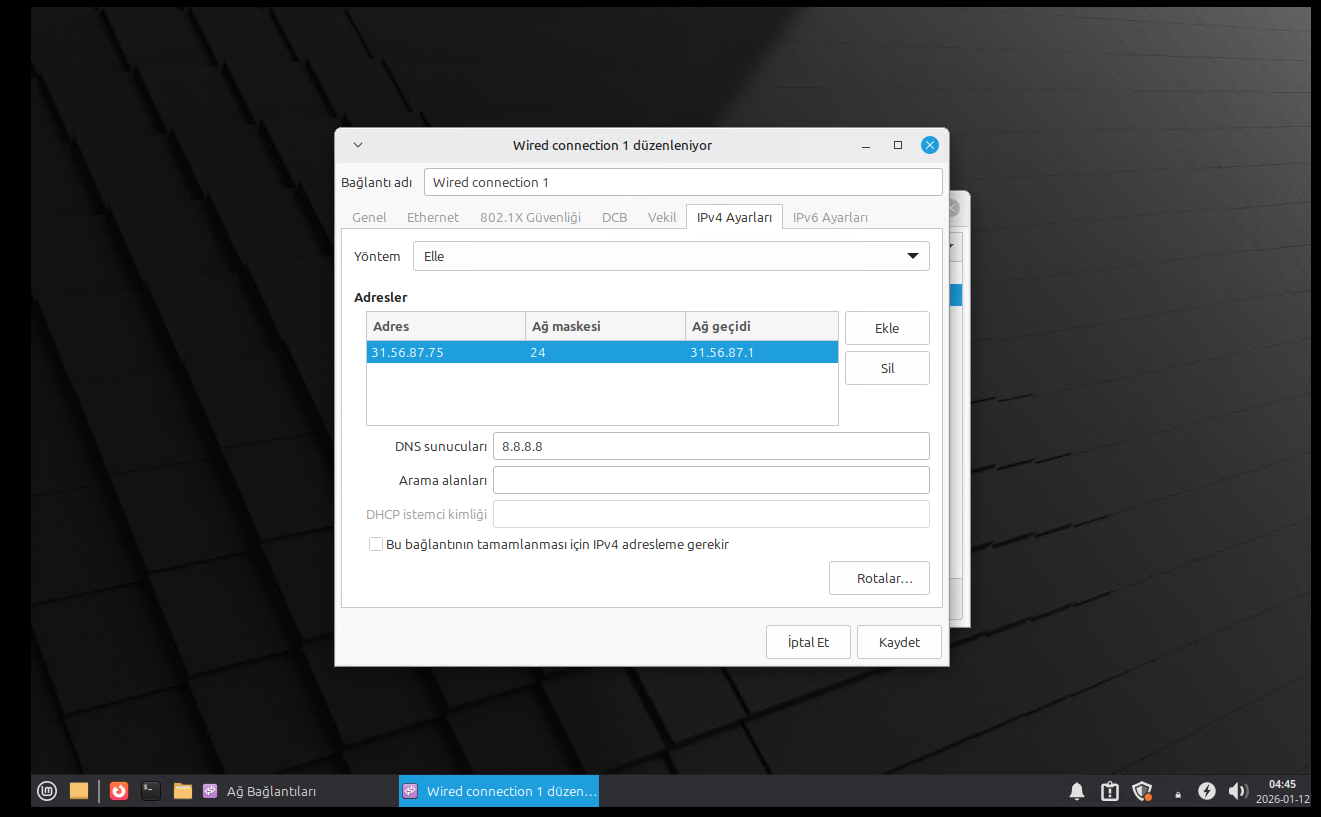Open the file manager folder icon beside the terminal
1321x817 pixels.
pos(183,791)
